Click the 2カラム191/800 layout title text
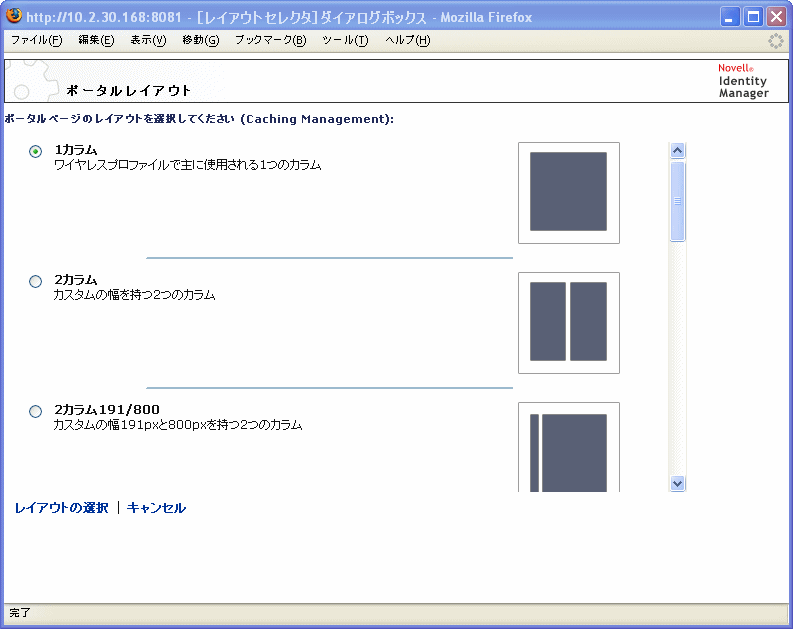 click(x=107, y=410)
